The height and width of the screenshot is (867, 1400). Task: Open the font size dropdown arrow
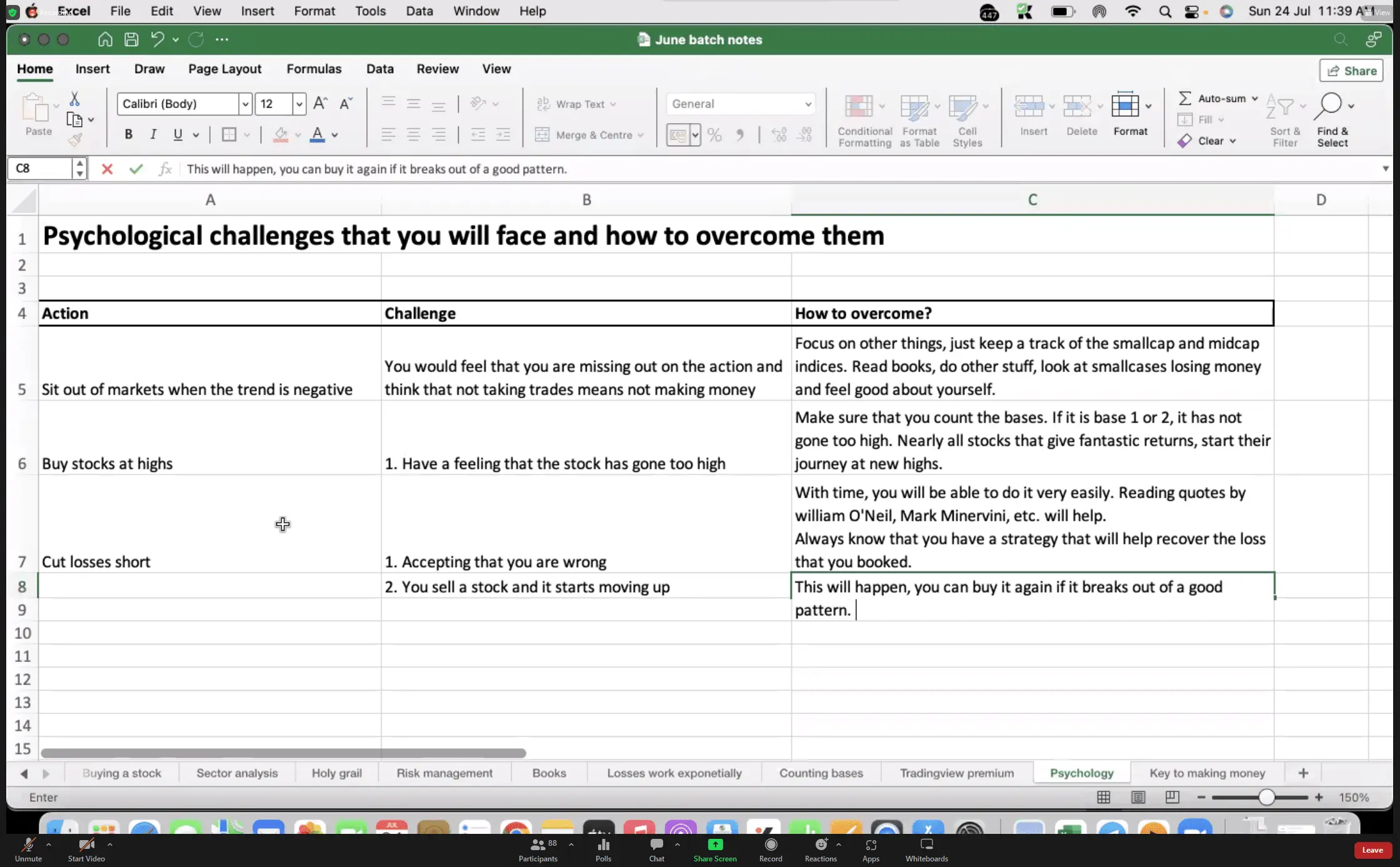click(299, 104)
